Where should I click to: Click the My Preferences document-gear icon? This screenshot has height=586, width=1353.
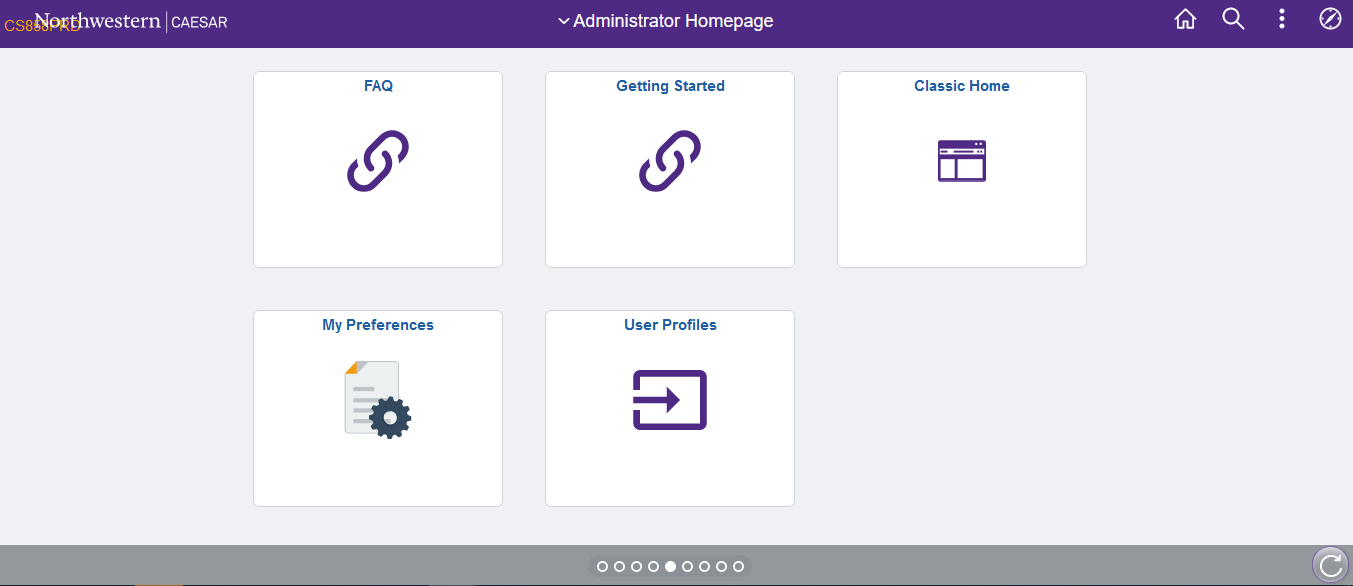(377, 399)
